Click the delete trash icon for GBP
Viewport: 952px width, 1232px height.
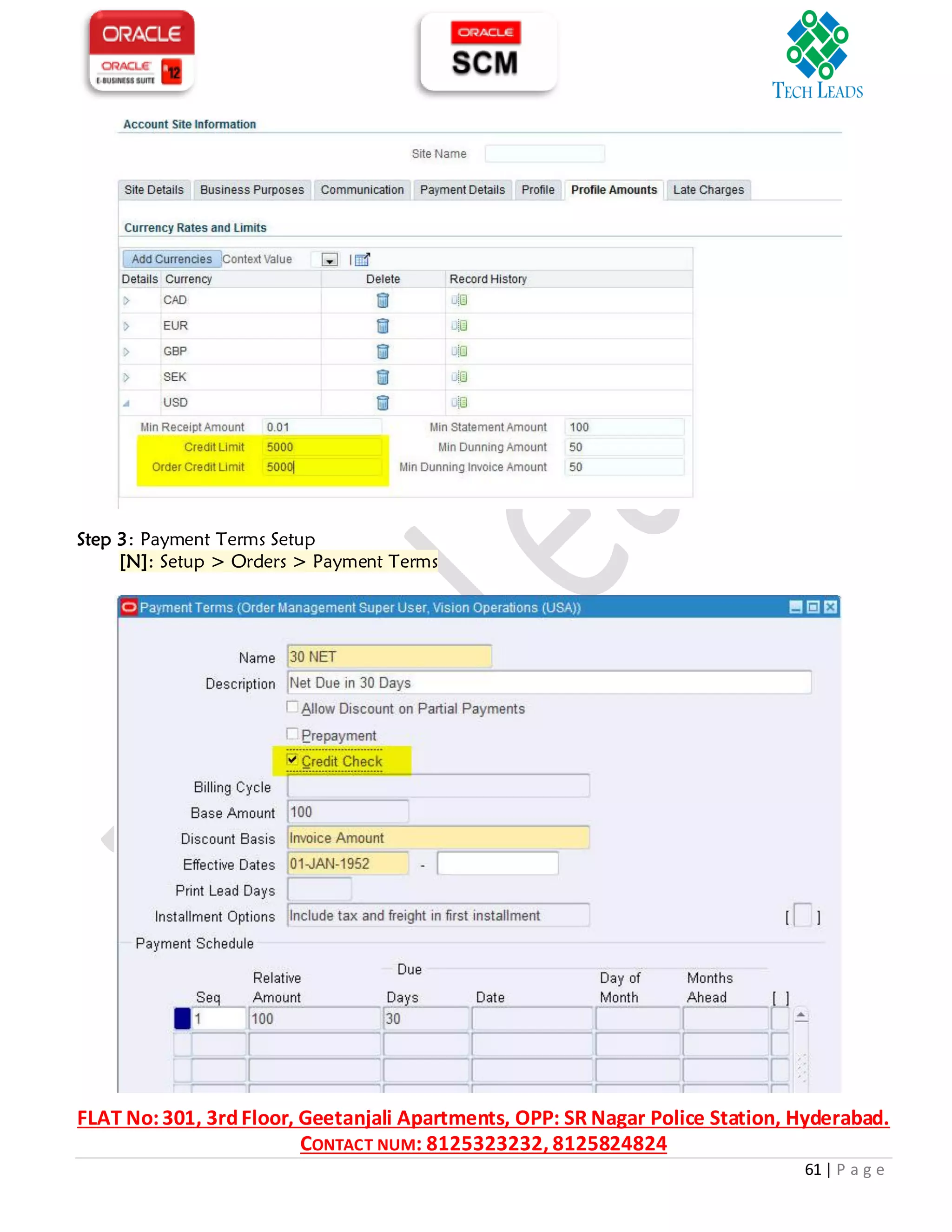383,351
